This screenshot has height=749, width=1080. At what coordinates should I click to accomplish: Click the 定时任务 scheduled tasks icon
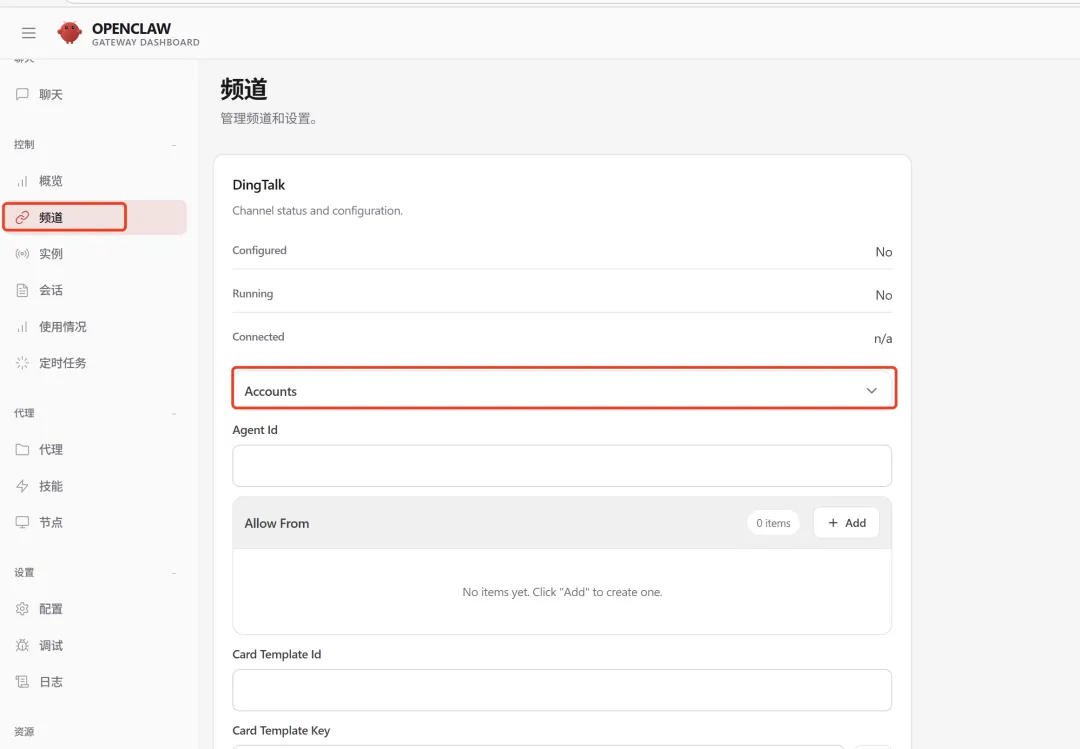22,363
